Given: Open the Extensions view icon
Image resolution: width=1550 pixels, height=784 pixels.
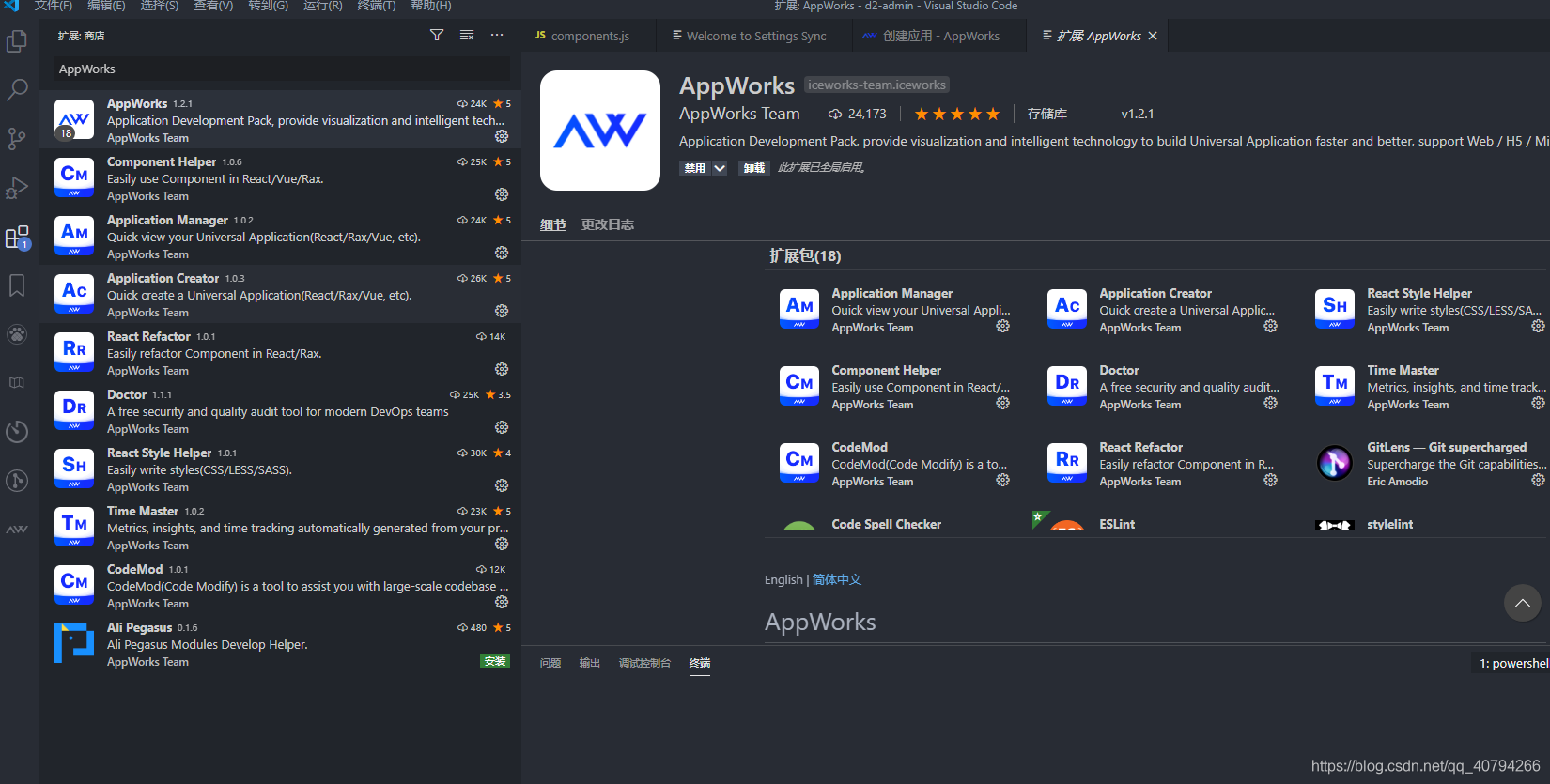Looking at the screenshot, I should pos(17,237).
